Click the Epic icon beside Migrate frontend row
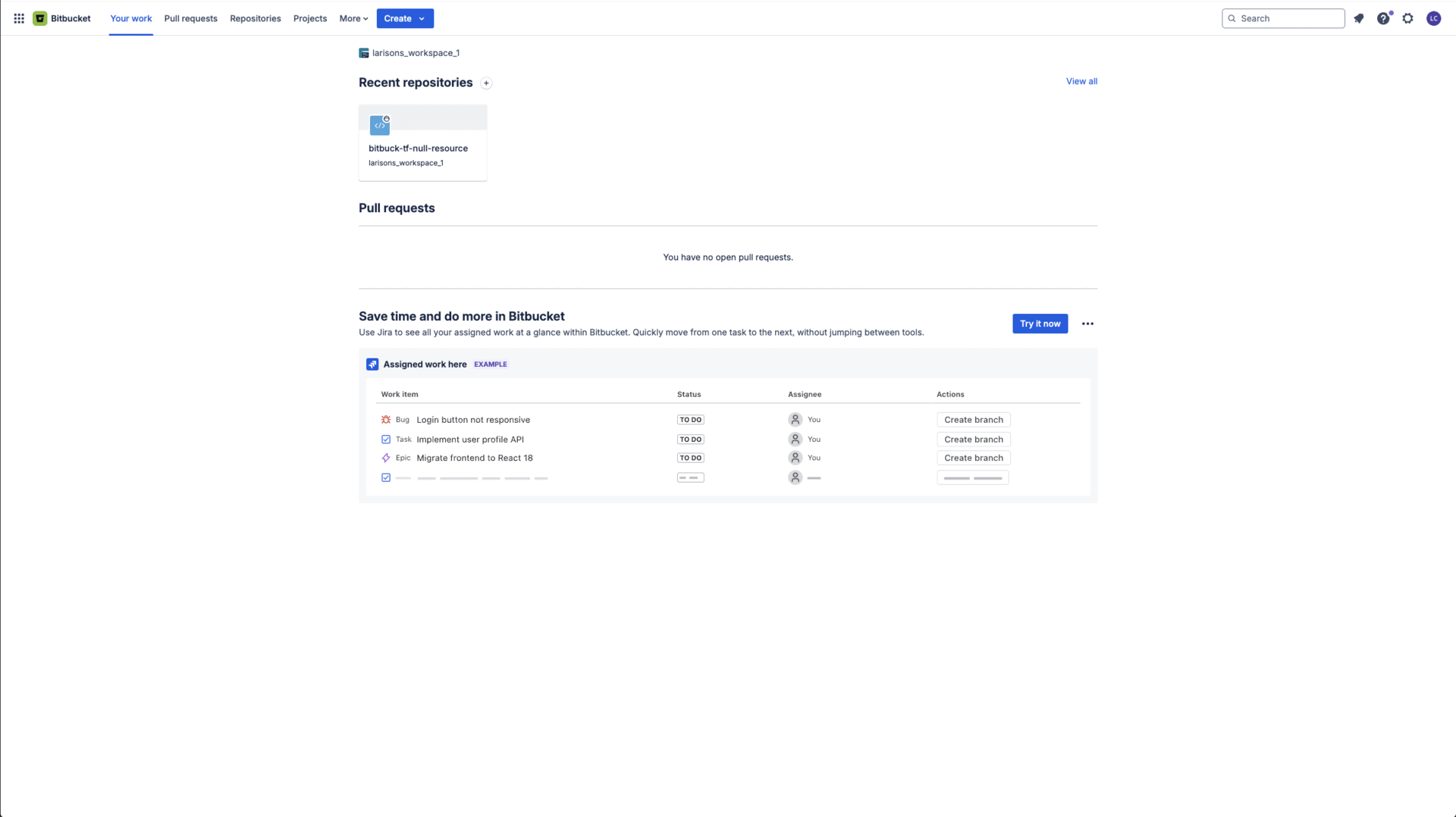 (x=386, y=458)
